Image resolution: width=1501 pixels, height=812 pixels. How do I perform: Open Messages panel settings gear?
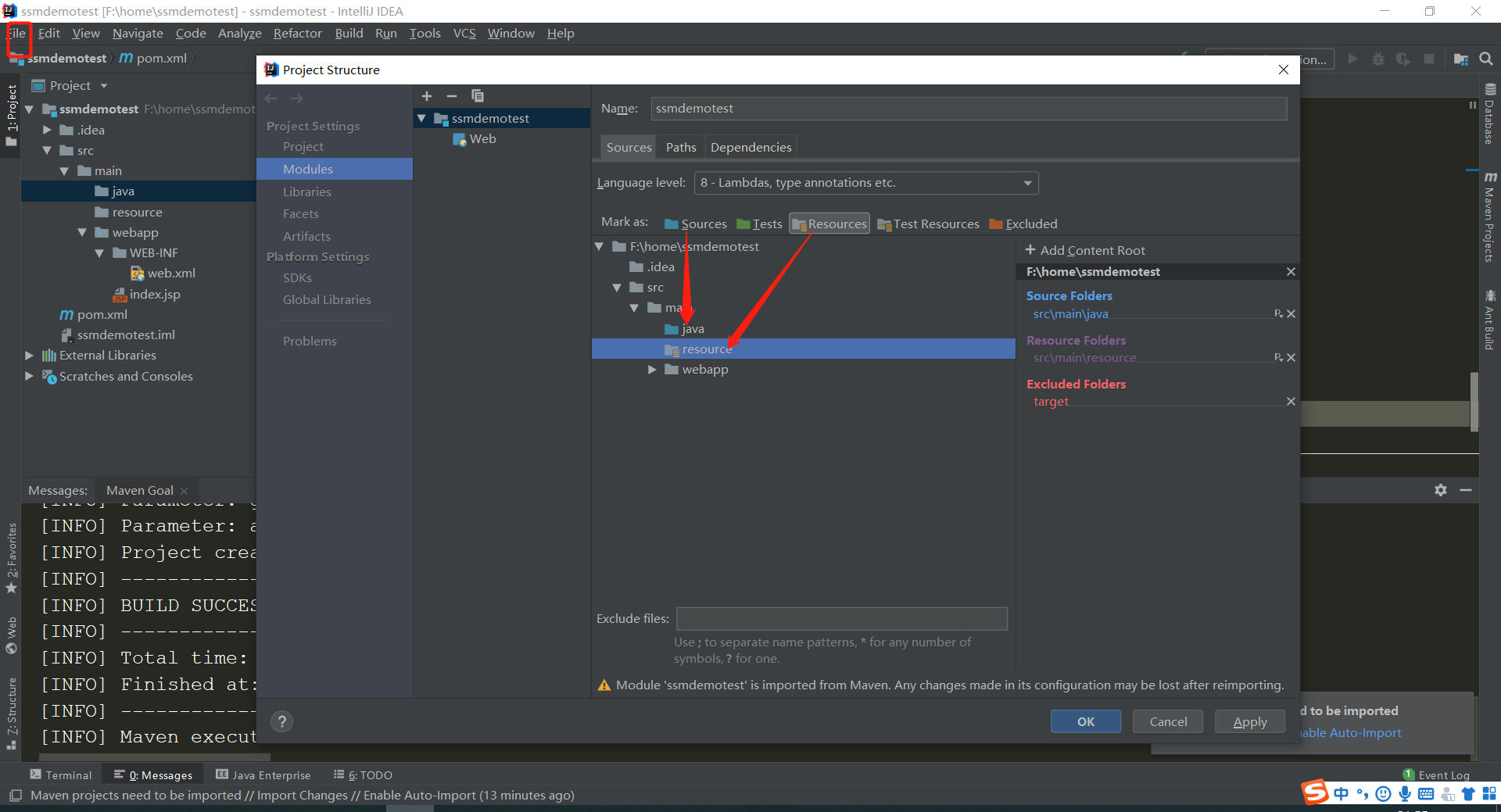1441,490
